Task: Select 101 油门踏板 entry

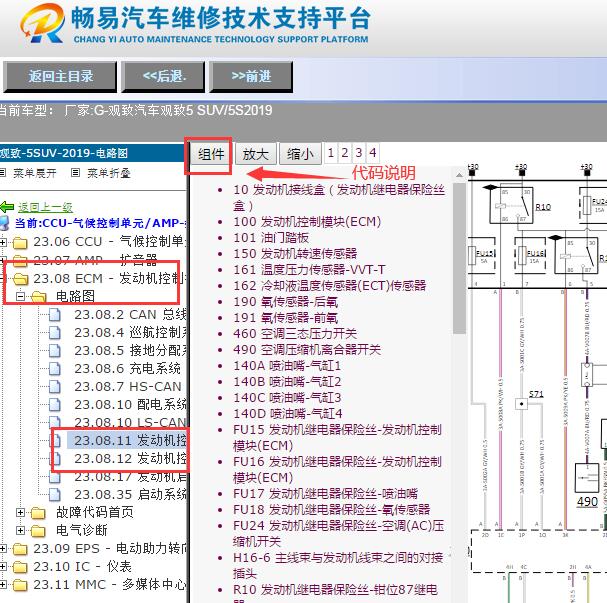Action: [271, 238]
